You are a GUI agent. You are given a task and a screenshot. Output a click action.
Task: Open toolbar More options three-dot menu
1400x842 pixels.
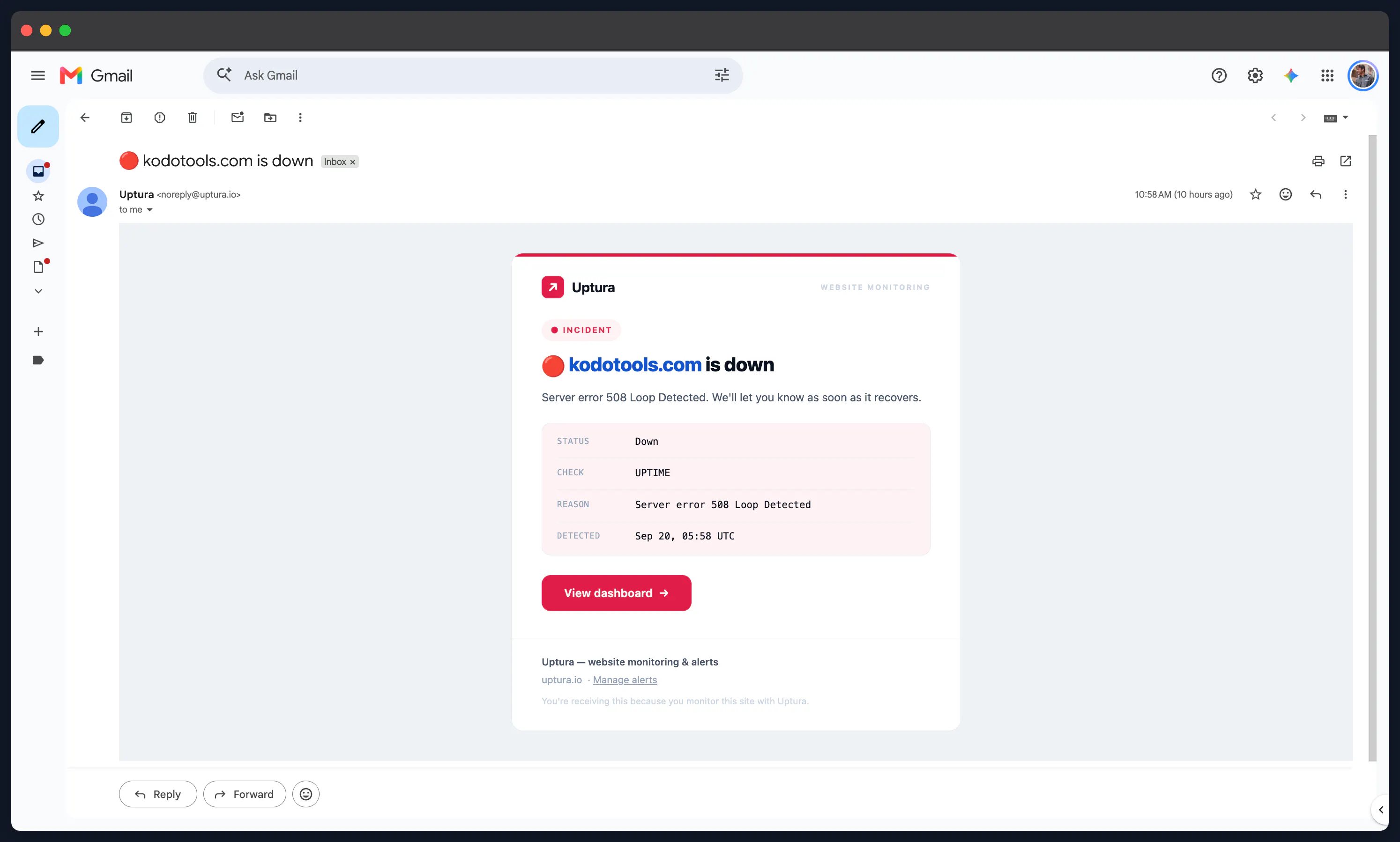coord(300,118)
